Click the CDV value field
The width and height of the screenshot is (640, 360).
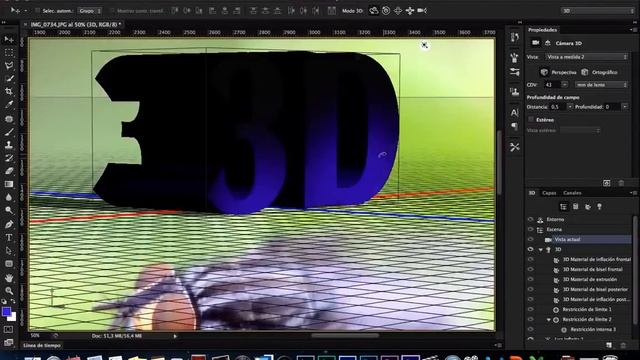tap(552, 85)
